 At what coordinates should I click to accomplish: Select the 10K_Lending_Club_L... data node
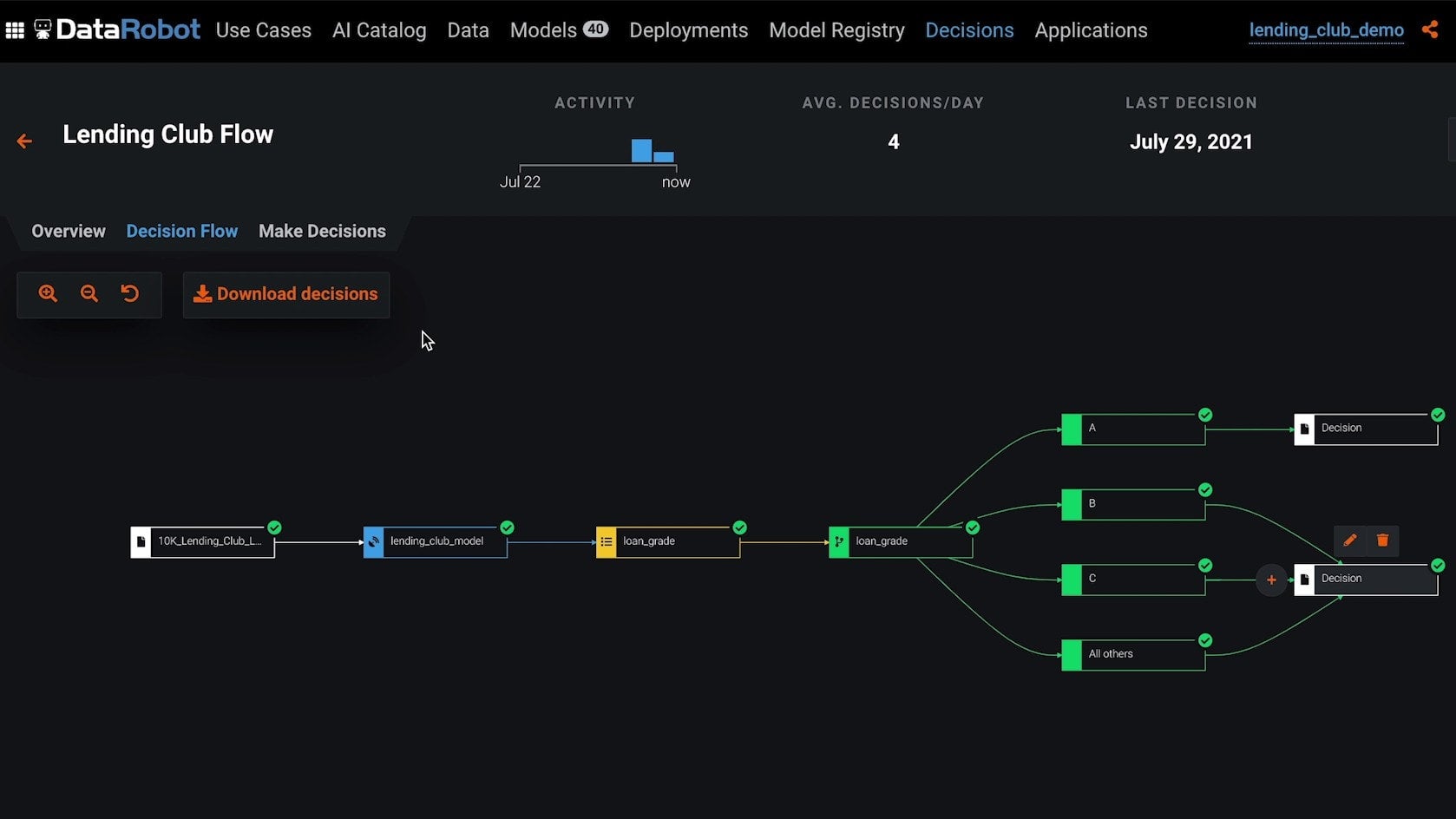pos(203,542)
